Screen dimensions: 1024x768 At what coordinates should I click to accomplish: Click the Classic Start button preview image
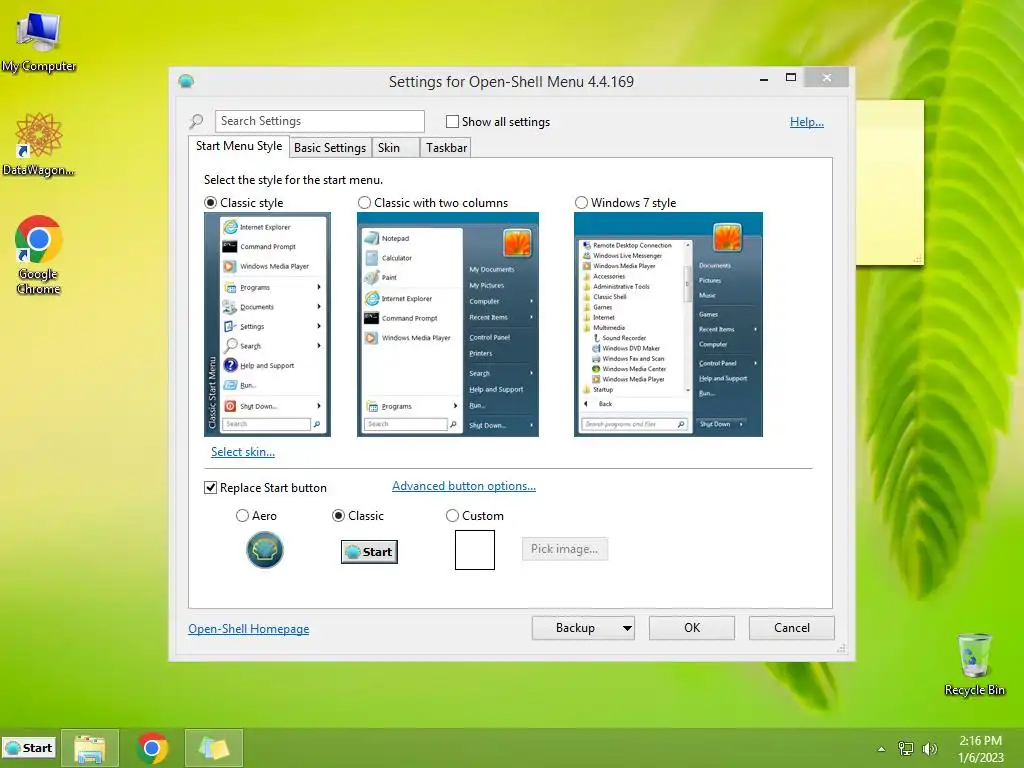[369, 552]
